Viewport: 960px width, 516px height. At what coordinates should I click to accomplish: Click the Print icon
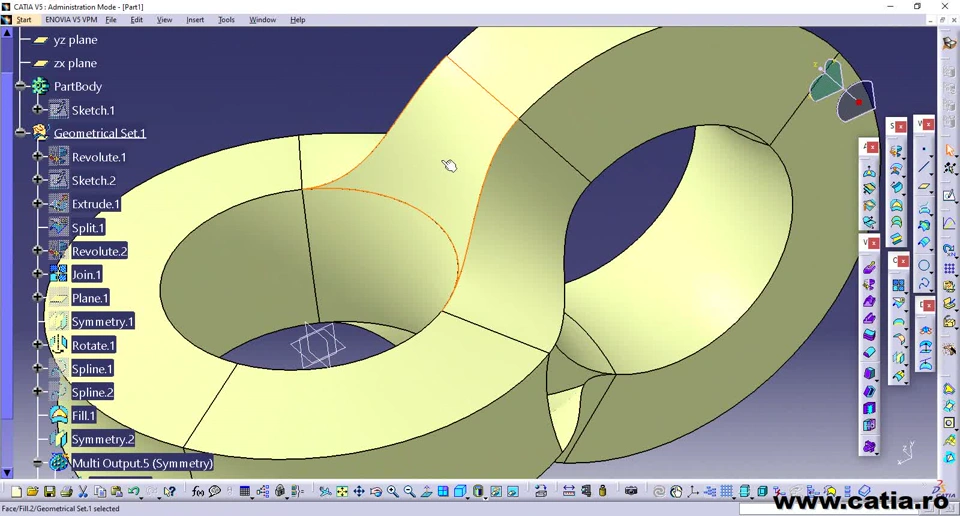coord(67,492)
